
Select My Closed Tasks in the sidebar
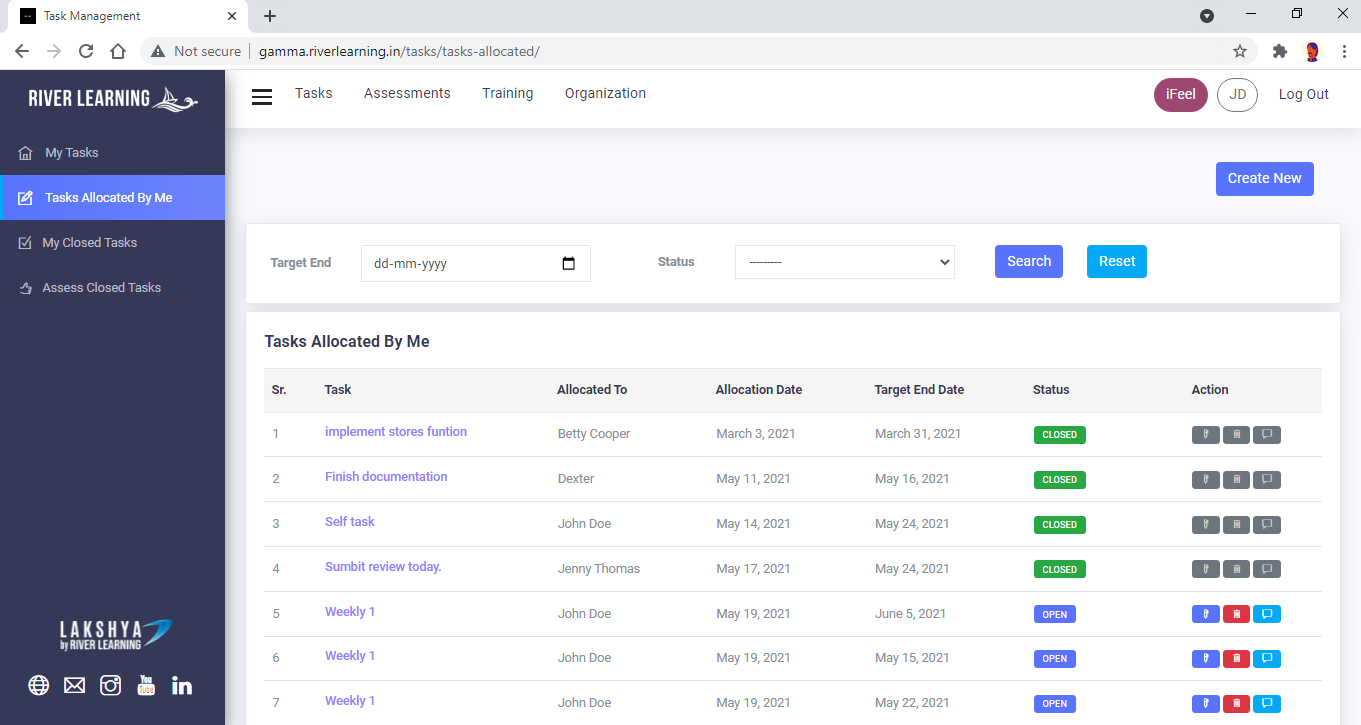[89, 243]
